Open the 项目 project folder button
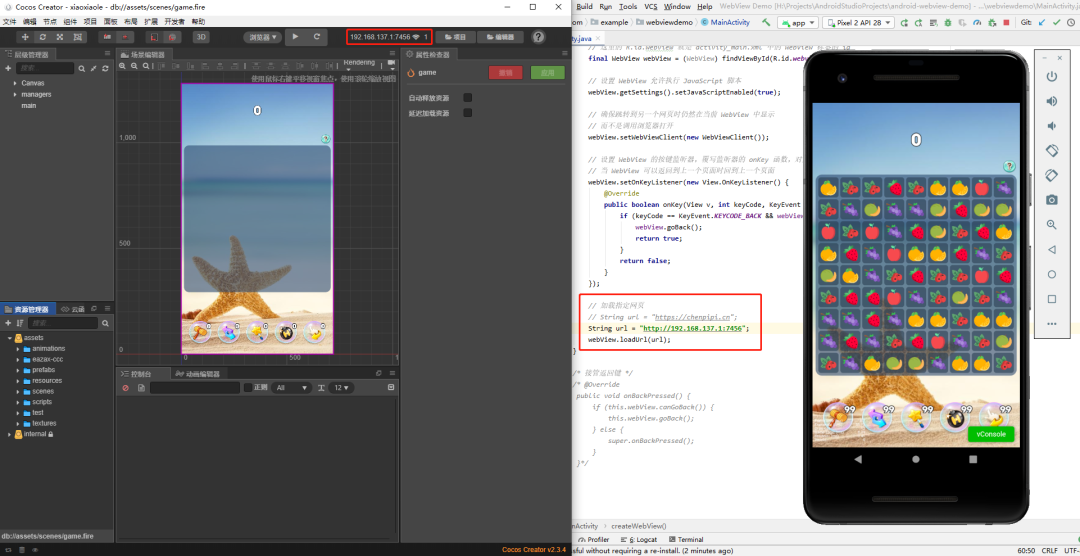The image size is (1080, 556). [455, 37]
